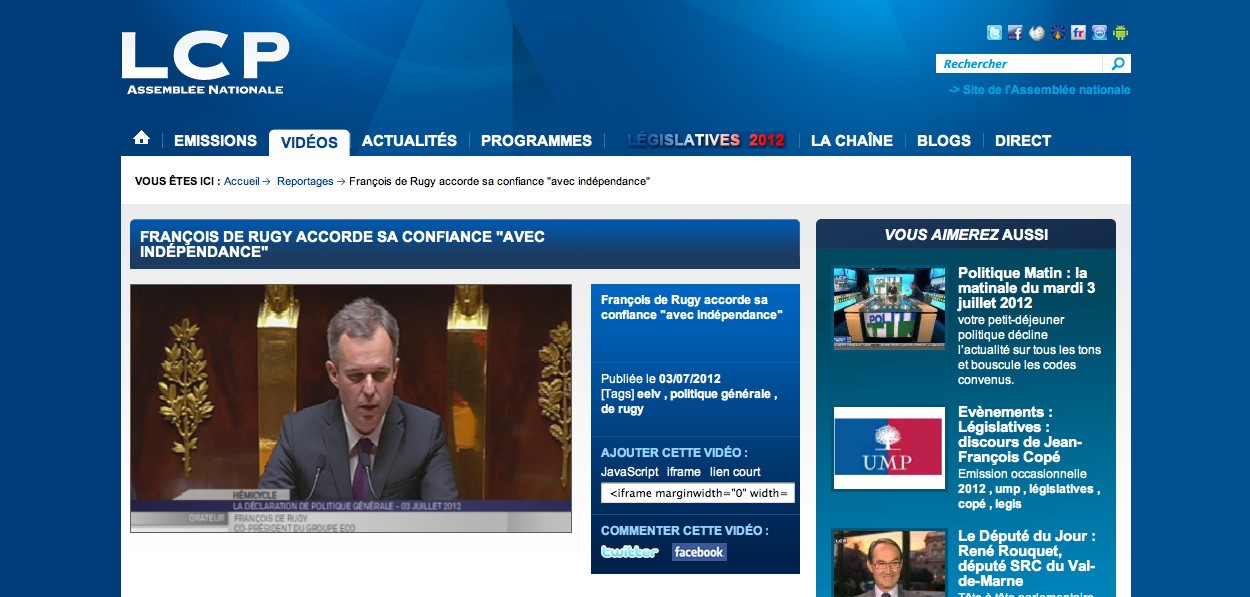Viewport: 1250px width, 597px height.
Task: Open the PROGRAMMES menu
Action: (536, 140)
